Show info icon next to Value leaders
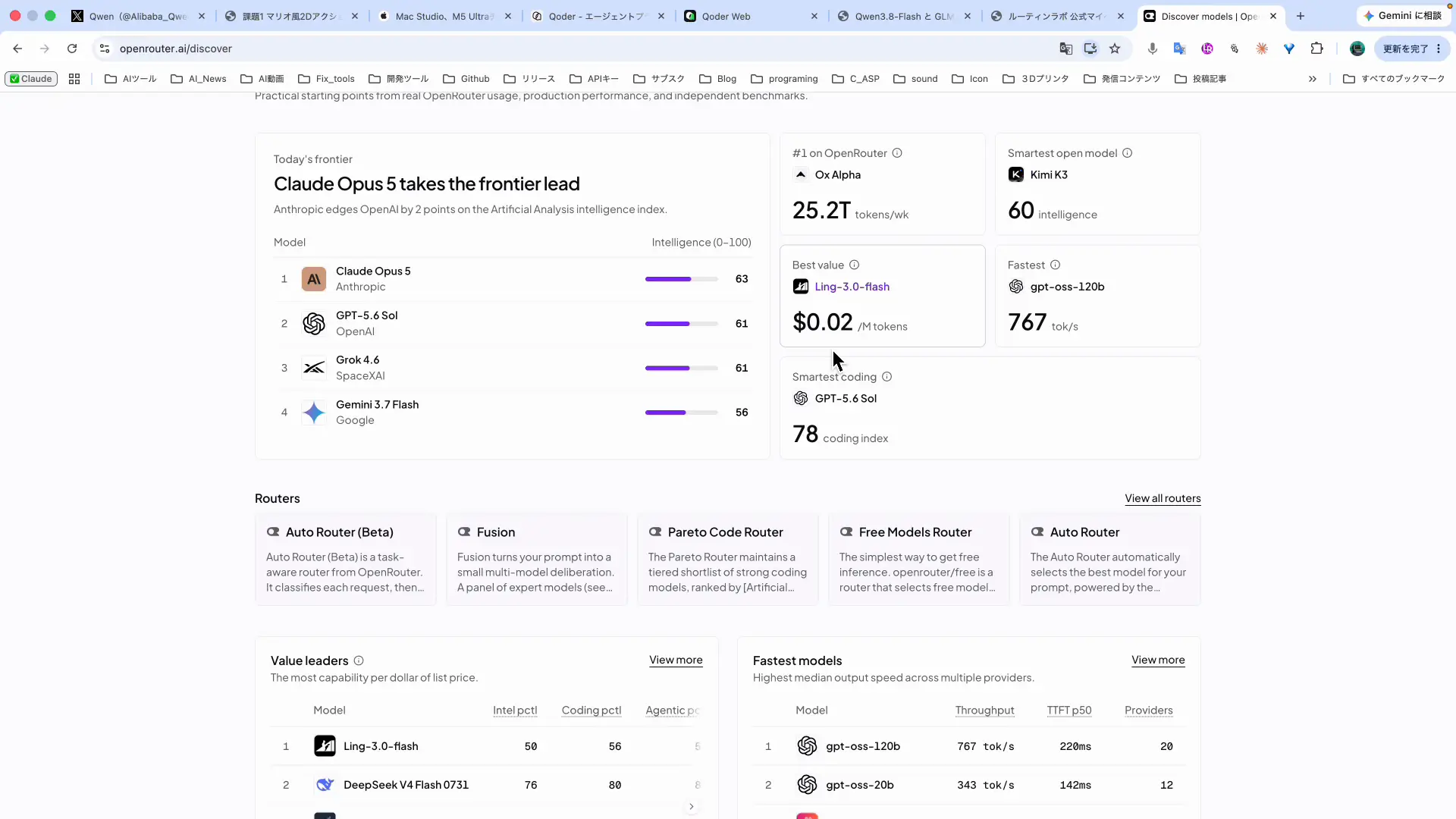Viewport: 1456px width, 819px height. click(359, 661)
